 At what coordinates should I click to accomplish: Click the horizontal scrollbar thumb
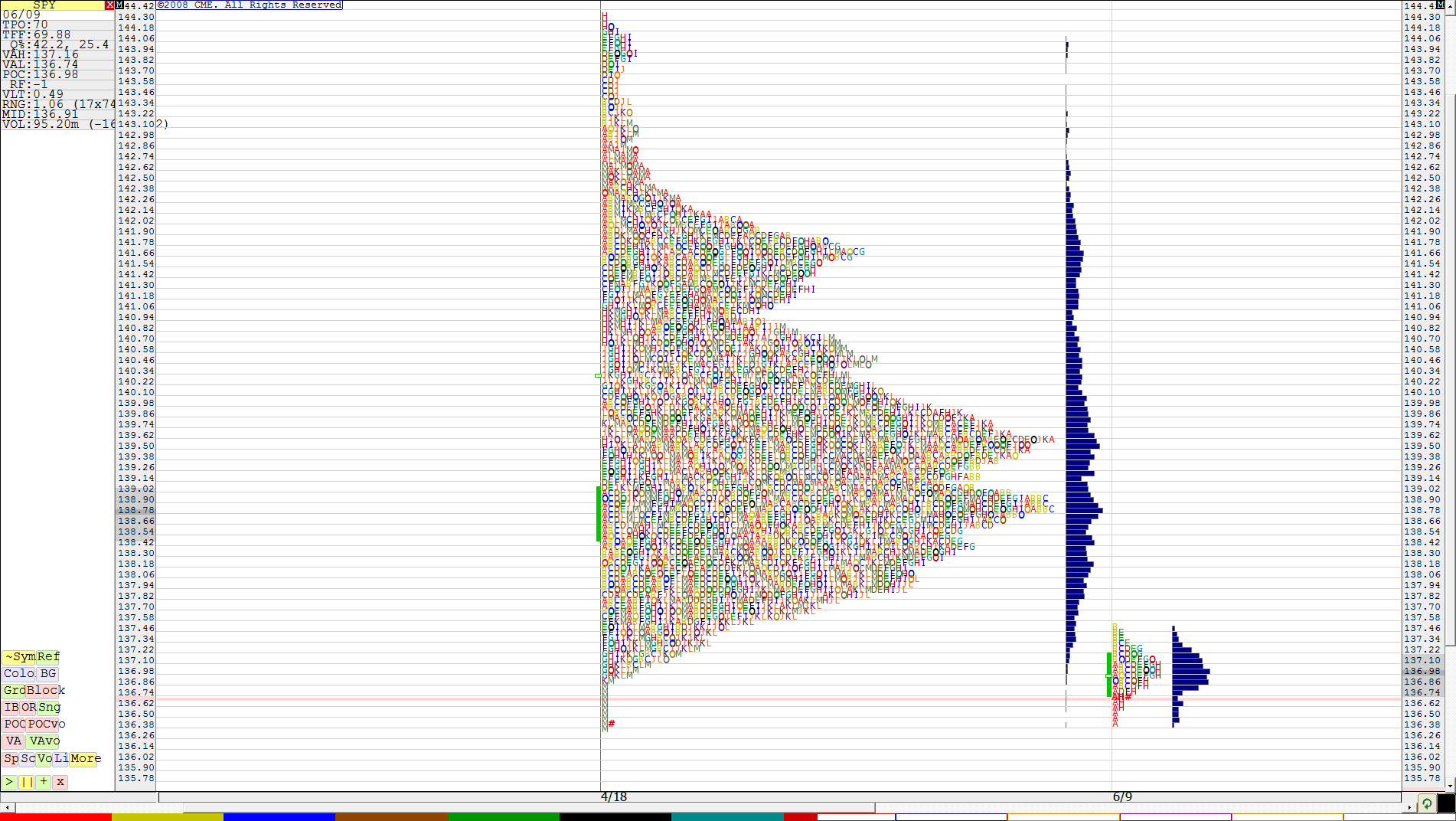(528, 807)
